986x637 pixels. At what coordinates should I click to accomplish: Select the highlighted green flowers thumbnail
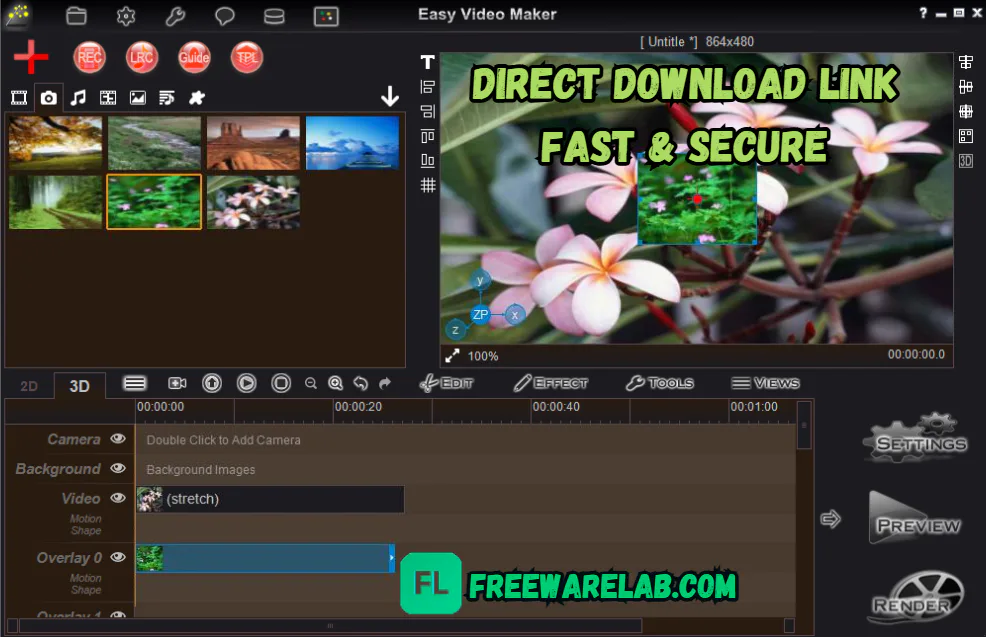pyautogui.click(x=154, y=202)
